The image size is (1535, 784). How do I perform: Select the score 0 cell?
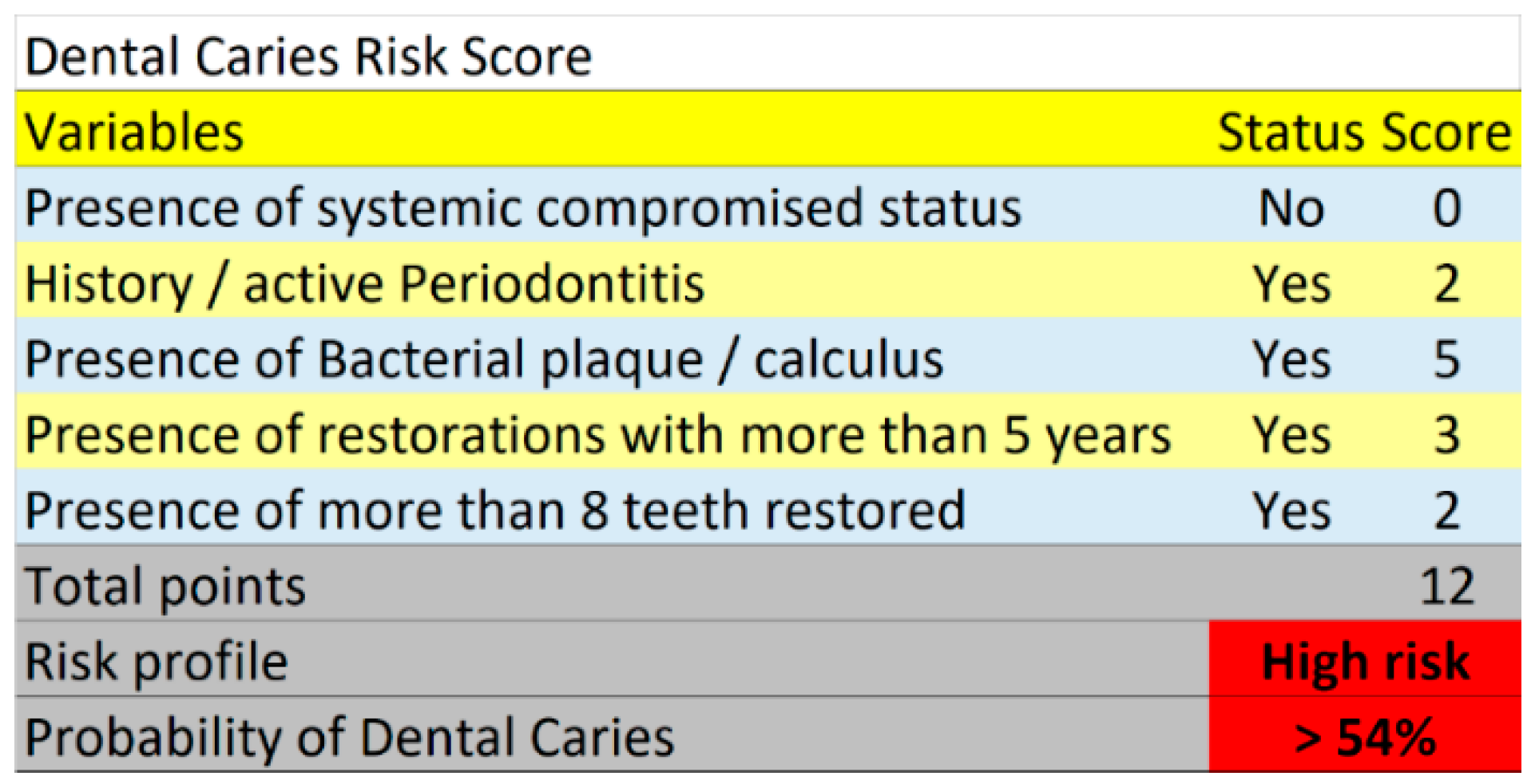pos(1446,208)
